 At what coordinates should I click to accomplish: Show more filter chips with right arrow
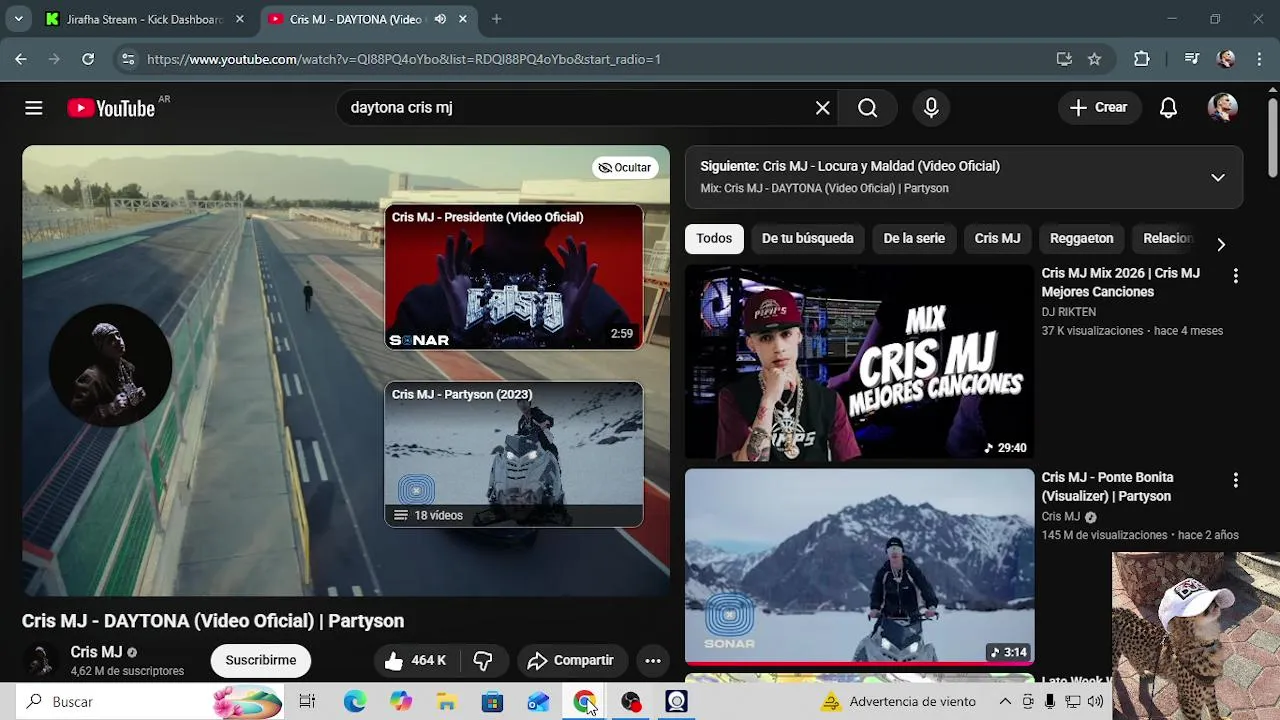pos(1221,244)
